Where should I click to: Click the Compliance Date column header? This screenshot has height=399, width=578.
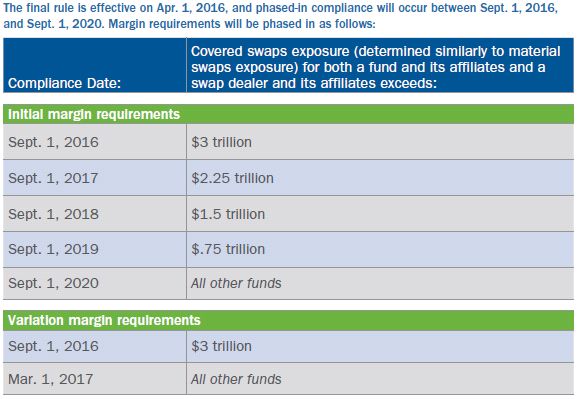[64, 83]
